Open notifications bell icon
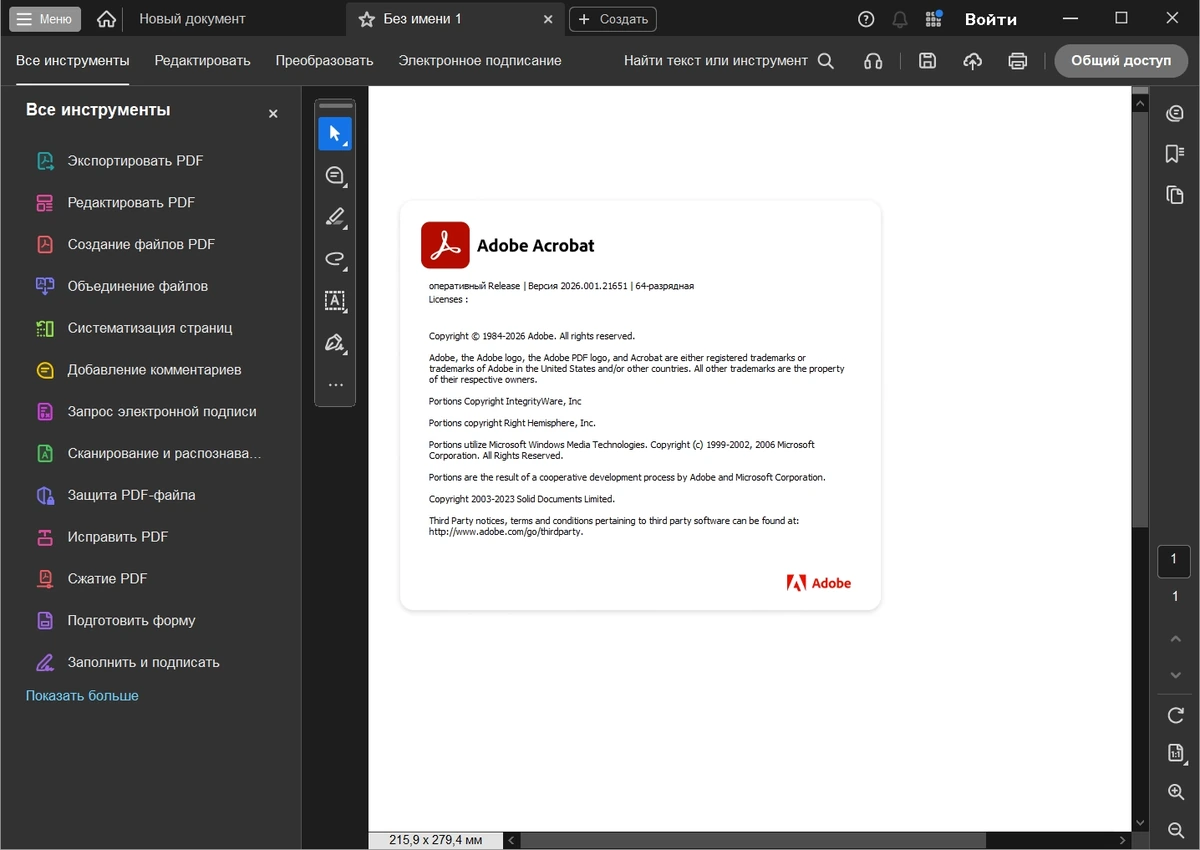The width and height of the screenshot is (1200, 850). [900, 19]
